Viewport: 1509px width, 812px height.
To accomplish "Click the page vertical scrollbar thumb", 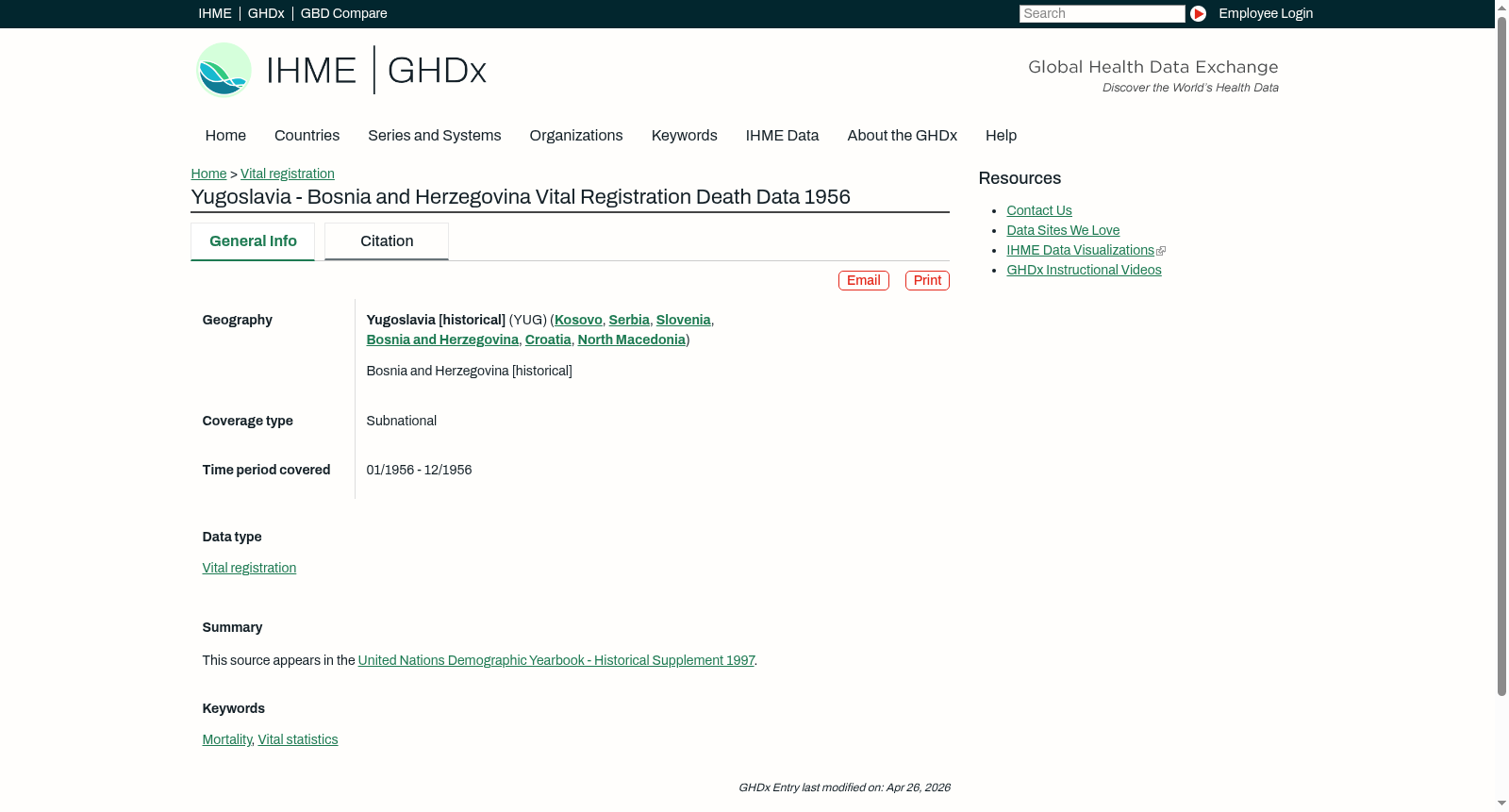I will (1501, 356).
